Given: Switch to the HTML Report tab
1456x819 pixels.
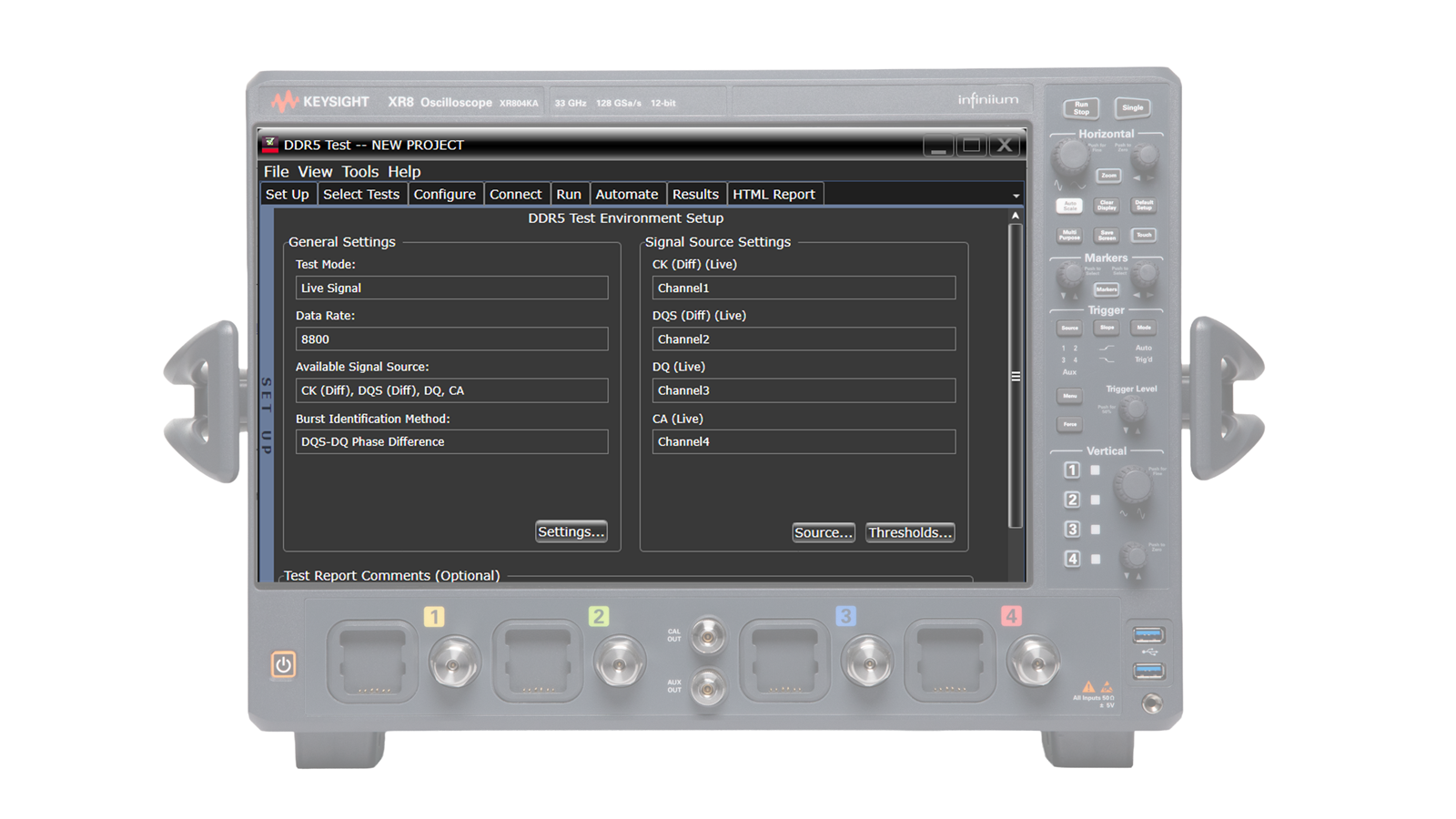Looking at the screenshot, I should [774, 194].
